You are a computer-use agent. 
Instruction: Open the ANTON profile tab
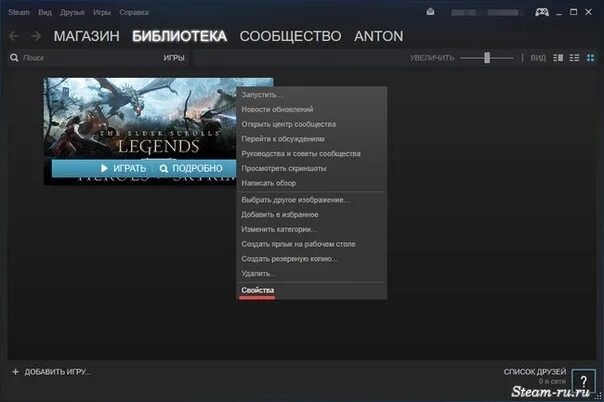point(379,36)
